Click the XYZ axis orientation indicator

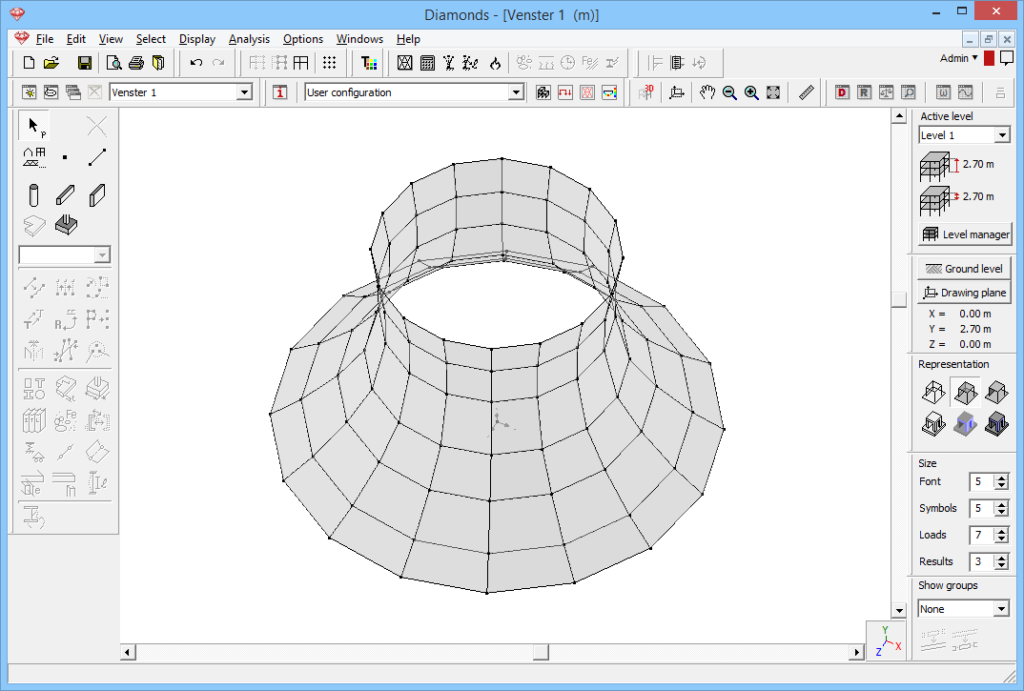click(887, 640)
